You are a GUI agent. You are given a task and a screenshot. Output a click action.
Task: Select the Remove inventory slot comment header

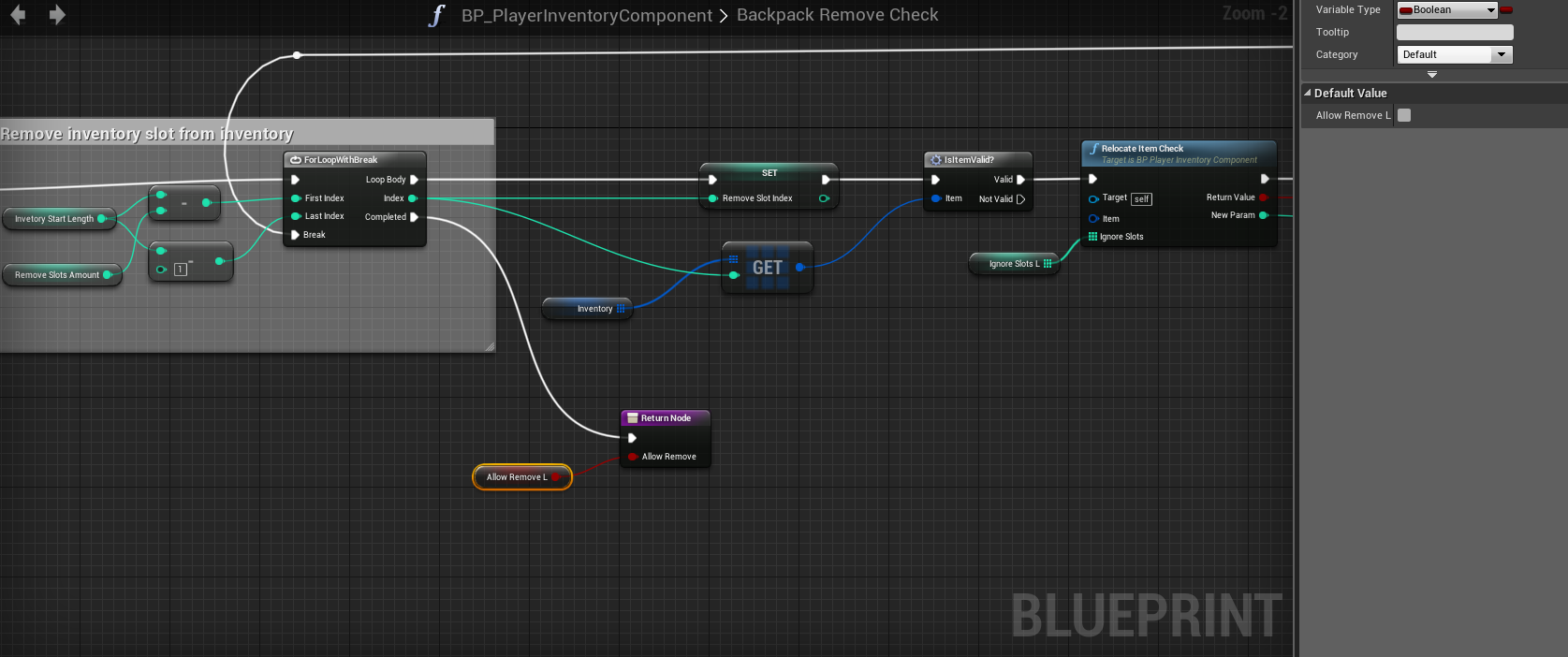pyautogui.click(x=247, y=133)
